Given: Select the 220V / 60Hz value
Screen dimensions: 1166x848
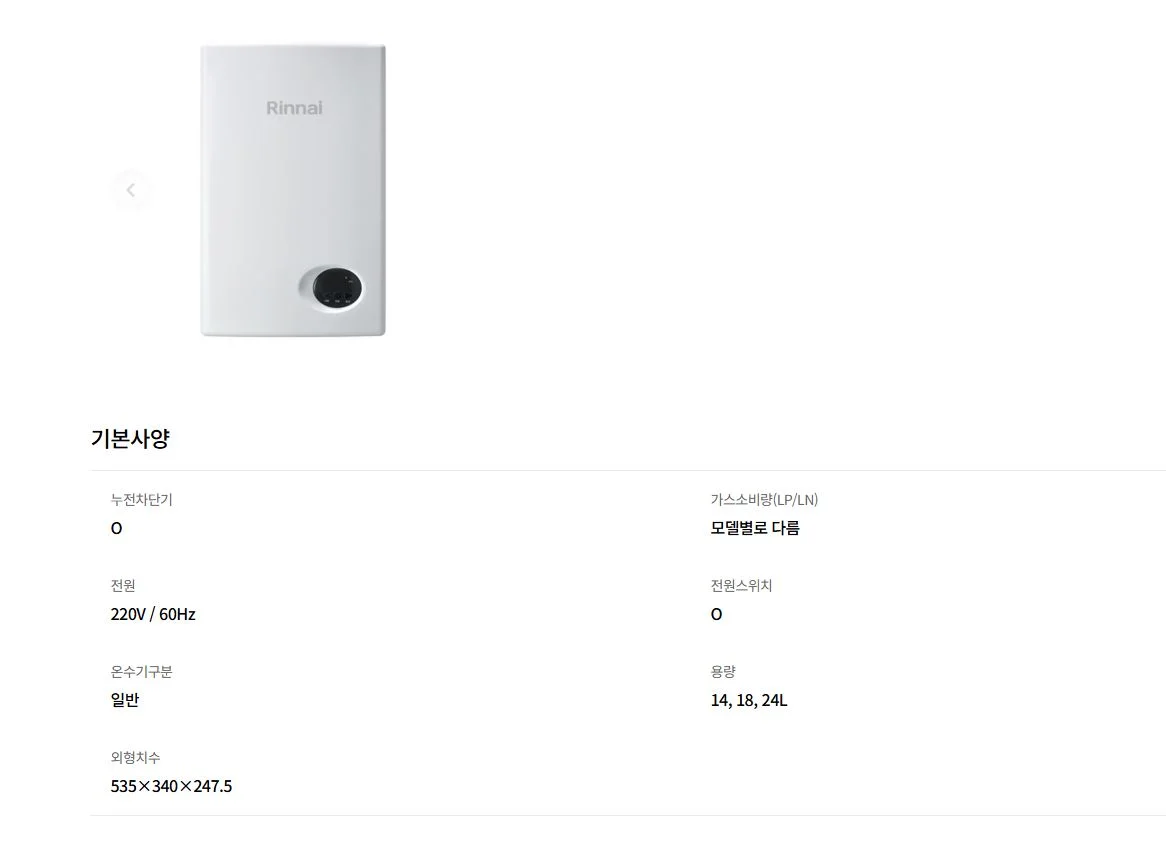Looking at the screenshot, I should pos(152,613).
